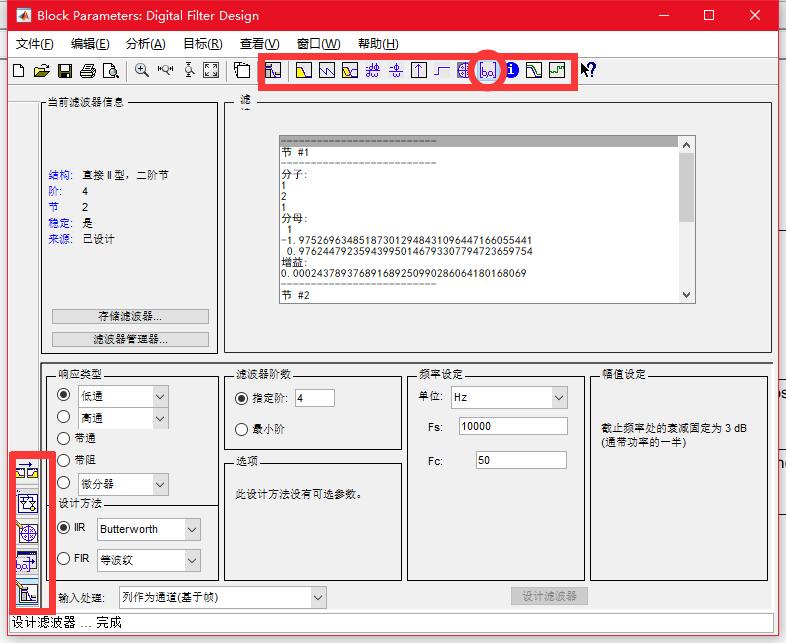Open the 查看(V) menu
The width and height of the screenshot is (786, 643).
click(x=259, y=44)
